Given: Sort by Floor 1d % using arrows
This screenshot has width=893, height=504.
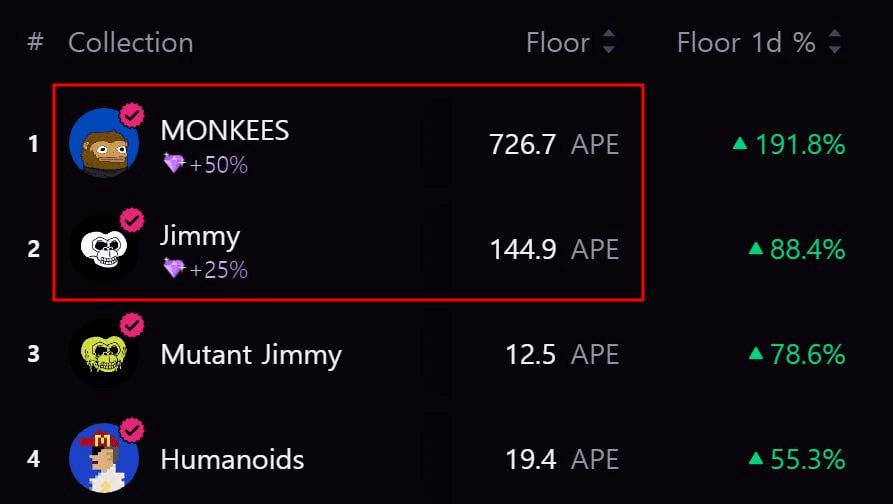Looking at the screenshot, I should (x=835, y=42).
